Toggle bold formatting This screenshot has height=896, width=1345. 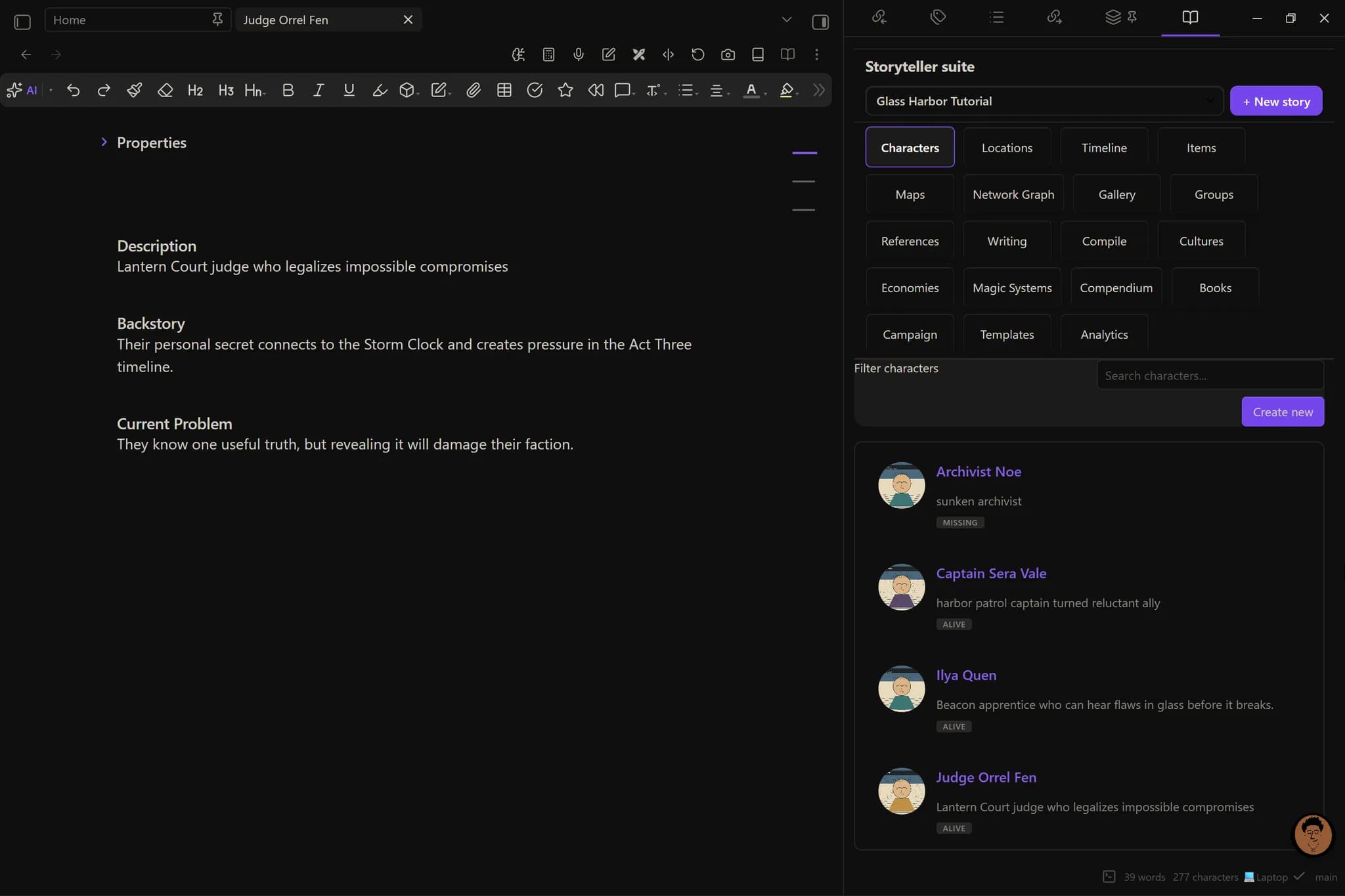pyautogui.click(x=288, y=91)
